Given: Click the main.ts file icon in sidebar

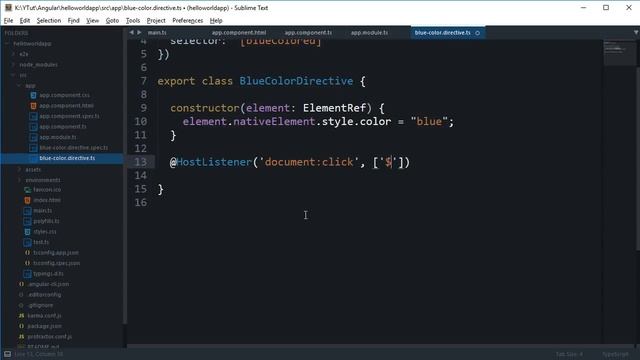Looking at the screenshot, I should (27, 211).
